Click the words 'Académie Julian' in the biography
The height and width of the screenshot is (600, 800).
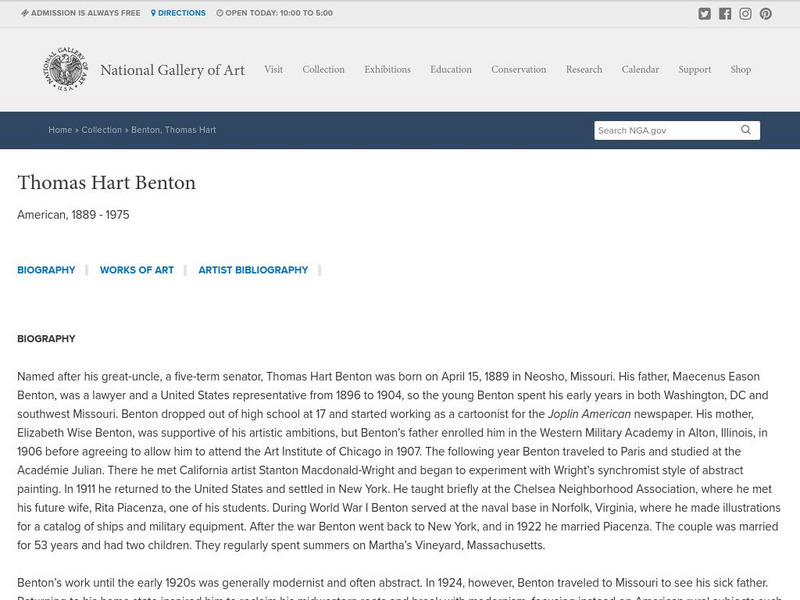[x=61, y=470]
